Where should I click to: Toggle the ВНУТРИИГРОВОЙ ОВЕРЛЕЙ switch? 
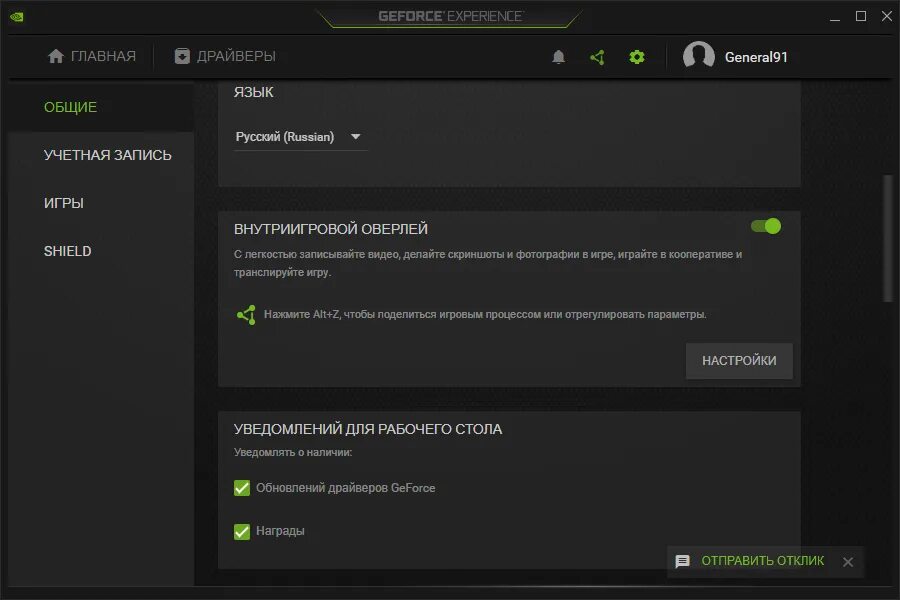(x=766, y=226)
